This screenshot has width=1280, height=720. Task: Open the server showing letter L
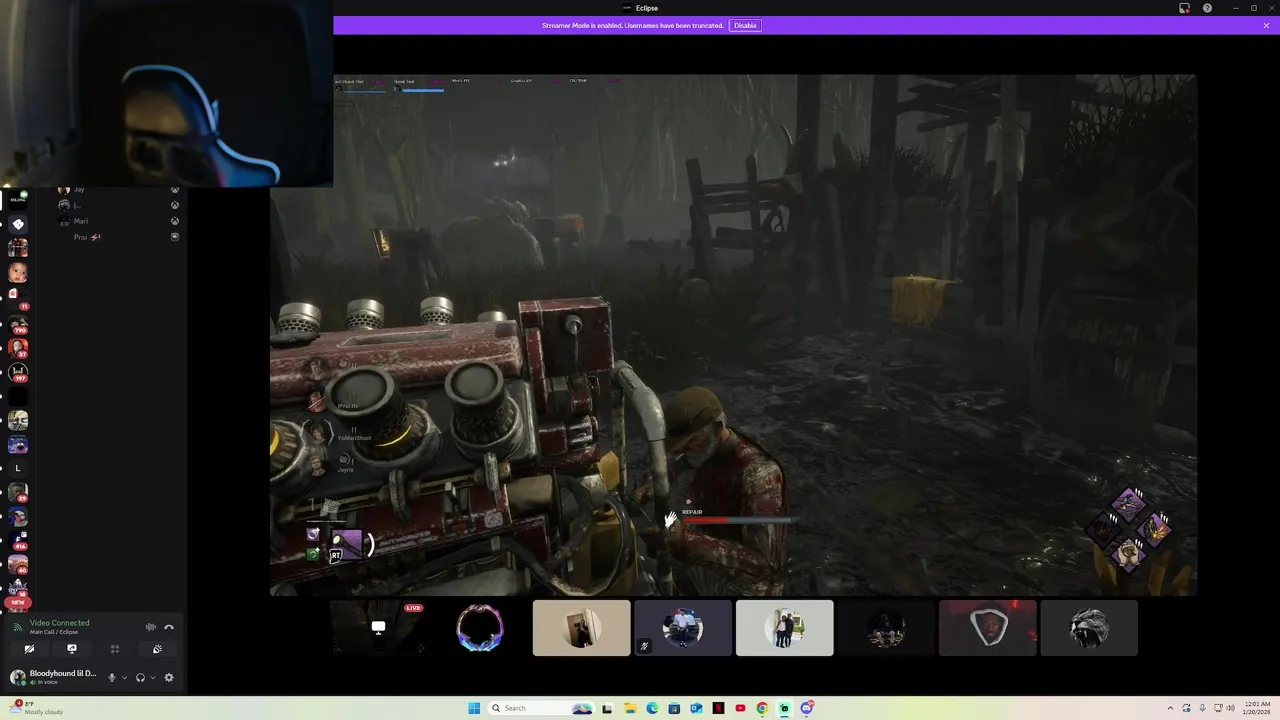click(18, 468)
